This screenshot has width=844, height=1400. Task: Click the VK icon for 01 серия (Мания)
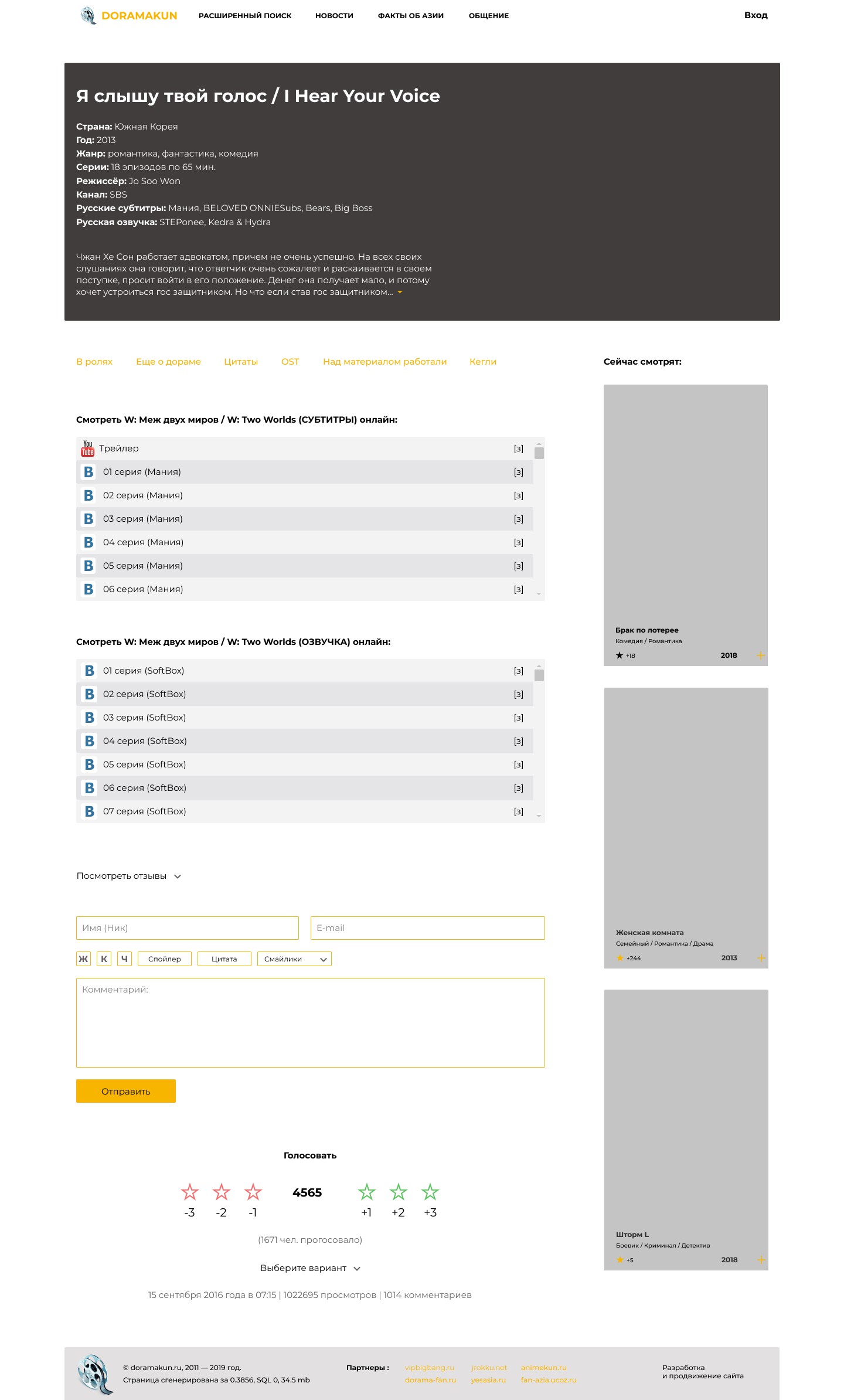89,472
